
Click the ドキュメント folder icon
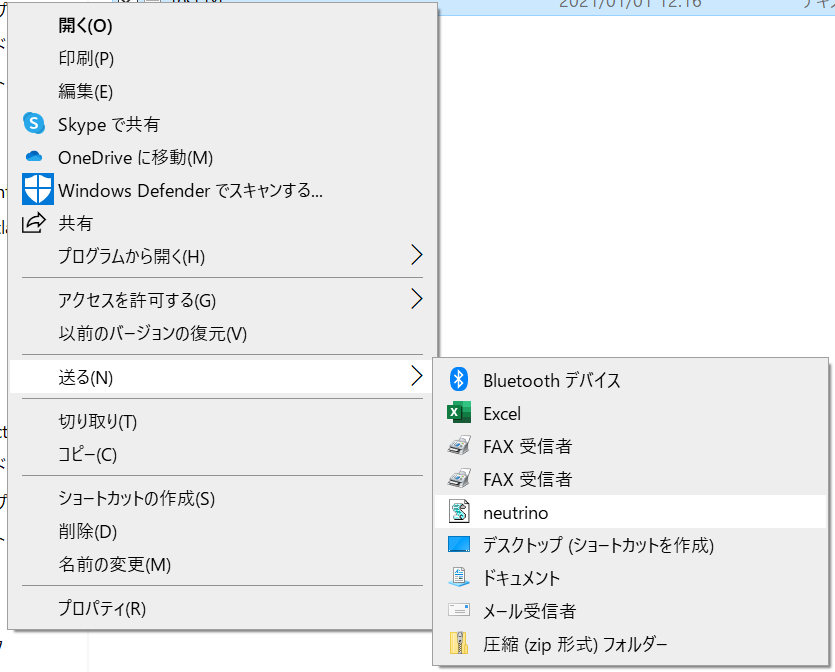pyautogui.click(x=459, y=578)
